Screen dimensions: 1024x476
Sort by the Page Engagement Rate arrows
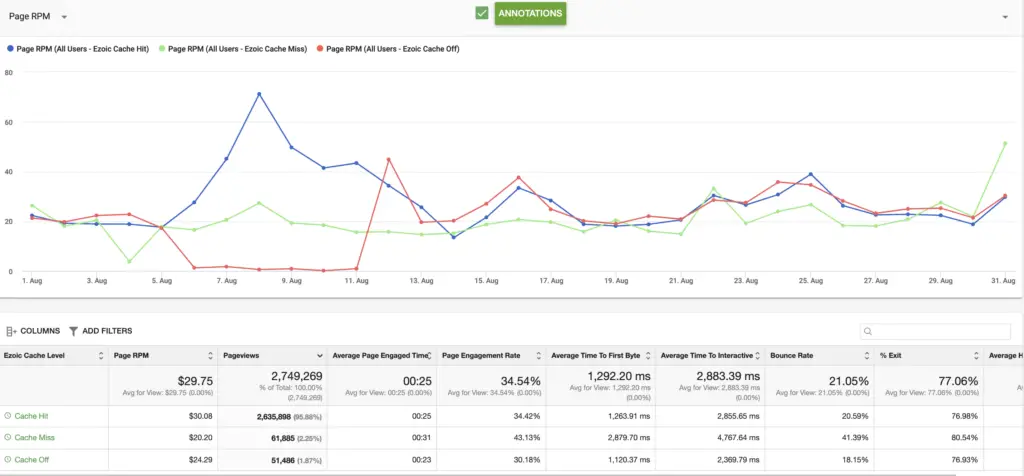[539, 356]
